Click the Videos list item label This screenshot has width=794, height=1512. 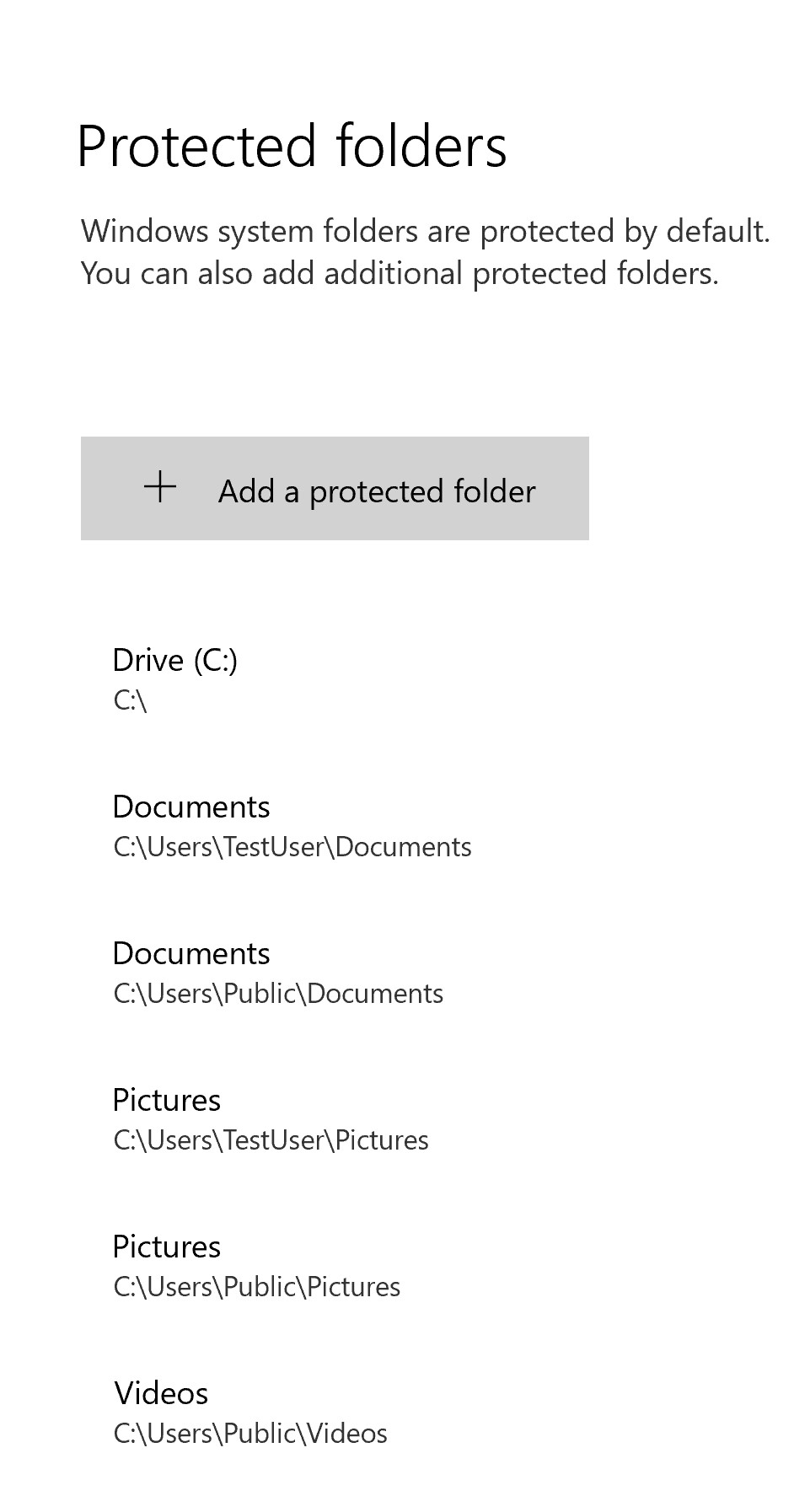[162, 1393]
